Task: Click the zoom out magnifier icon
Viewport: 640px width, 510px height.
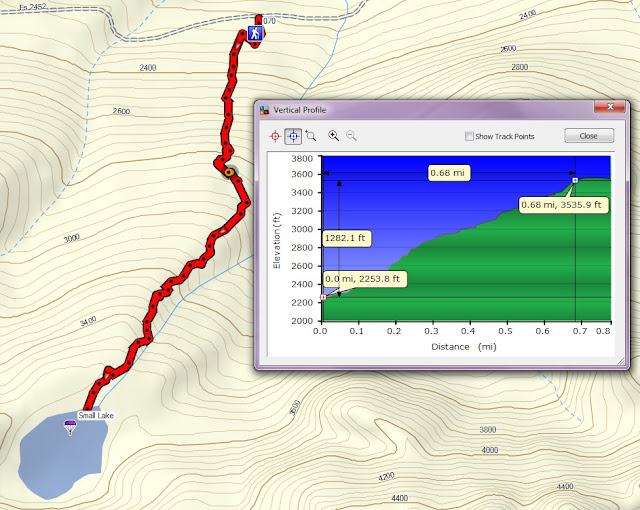Action: tap(351, 135)
